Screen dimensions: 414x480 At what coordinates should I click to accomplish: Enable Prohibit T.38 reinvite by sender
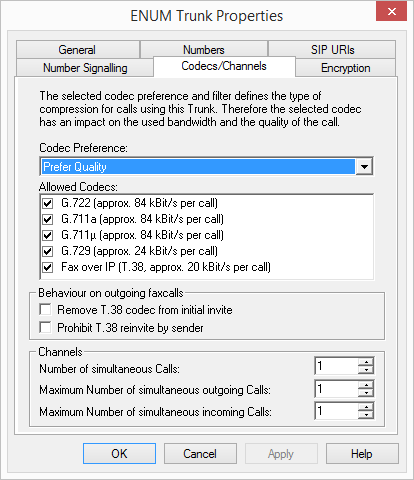(45, 327)
